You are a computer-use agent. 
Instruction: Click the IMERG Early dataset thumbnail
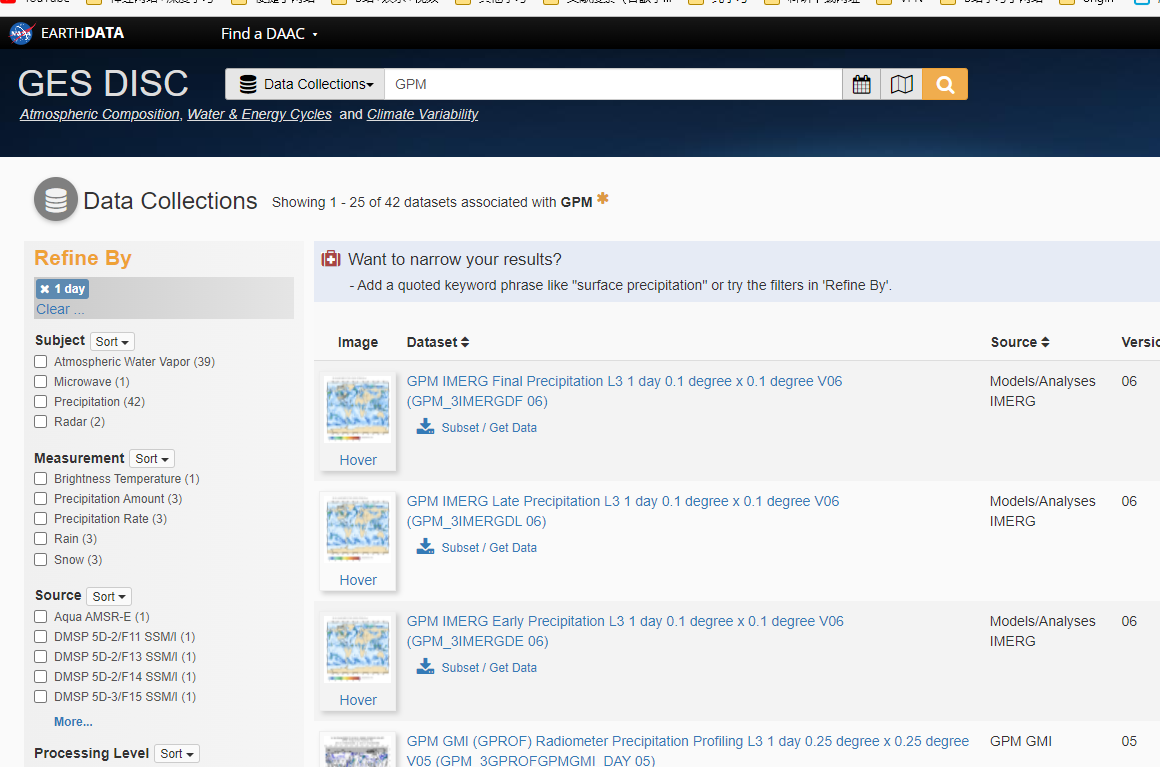click(358, 649)
